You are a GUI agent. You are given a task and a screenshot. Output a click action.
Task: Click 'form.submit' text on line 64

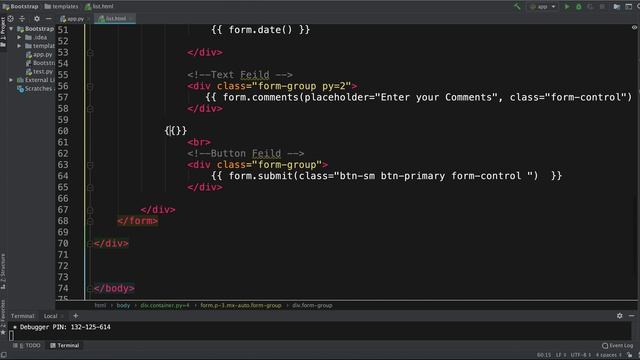tap(260, 176)
